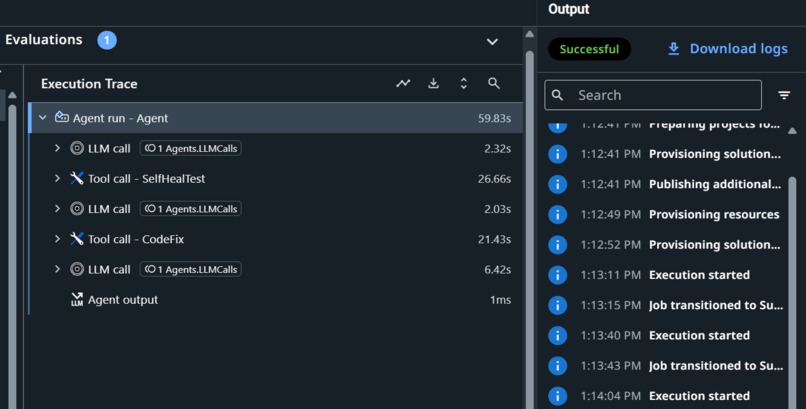Click the 2.32s LLM call icon
806x409 pixels.
coord(77,148)
